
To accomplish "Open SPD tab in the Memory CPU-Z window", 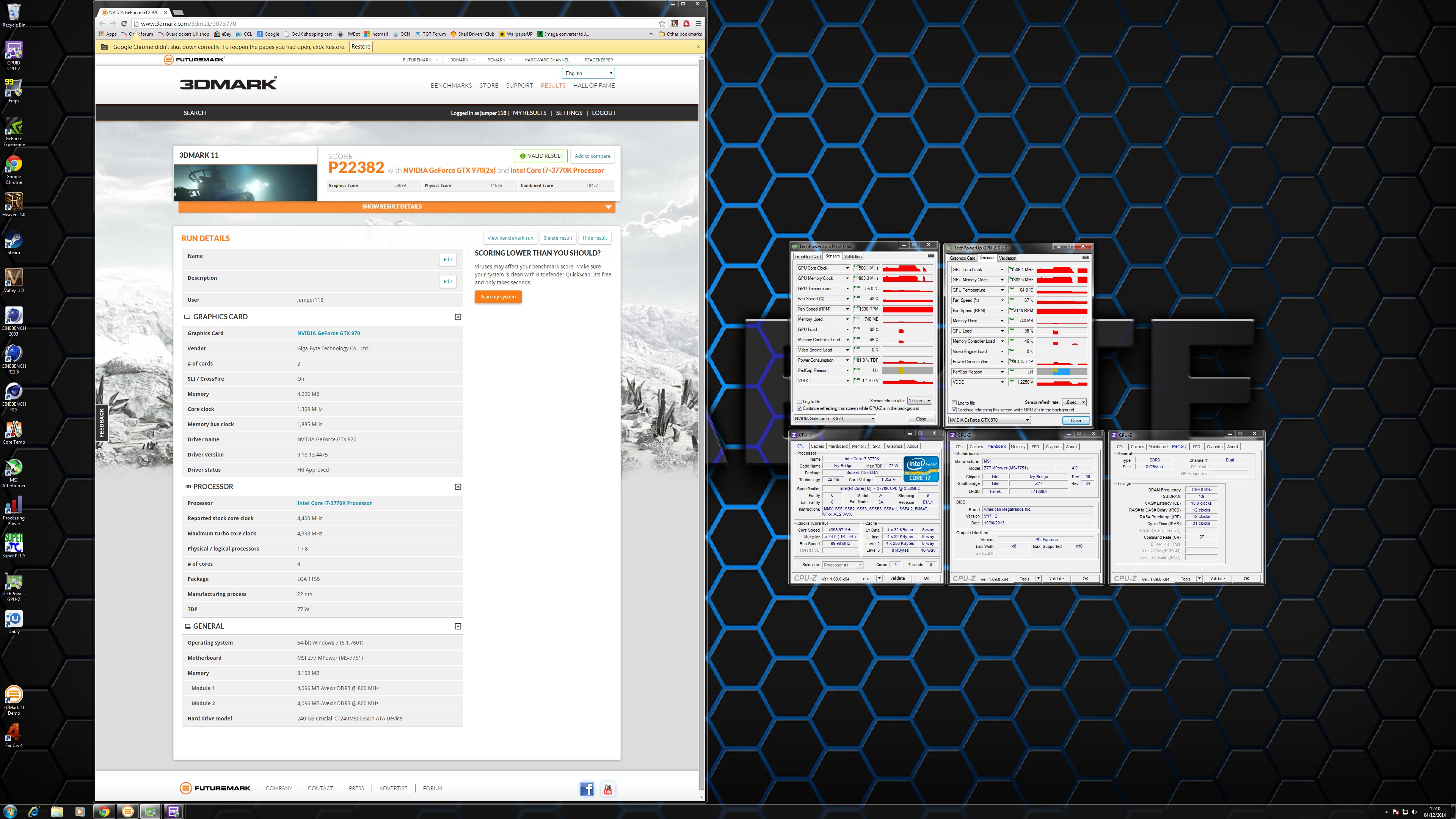I will point(1196,447).
